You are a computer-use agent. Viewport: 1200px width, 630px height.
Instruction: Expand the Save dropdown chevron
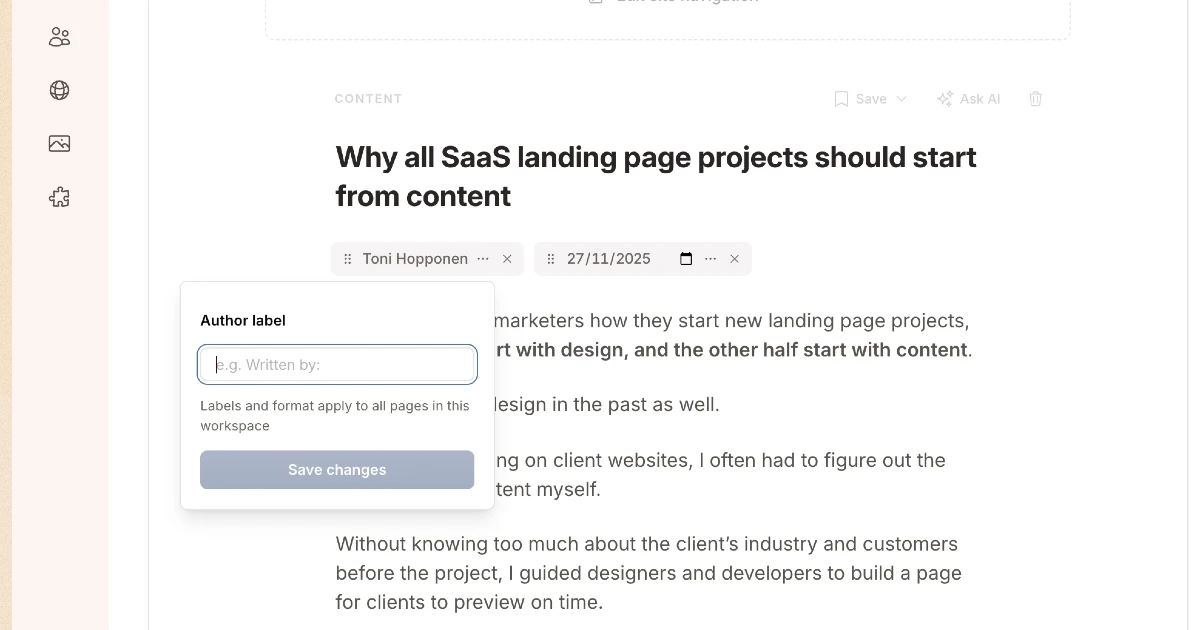click(x=901, y=99)
